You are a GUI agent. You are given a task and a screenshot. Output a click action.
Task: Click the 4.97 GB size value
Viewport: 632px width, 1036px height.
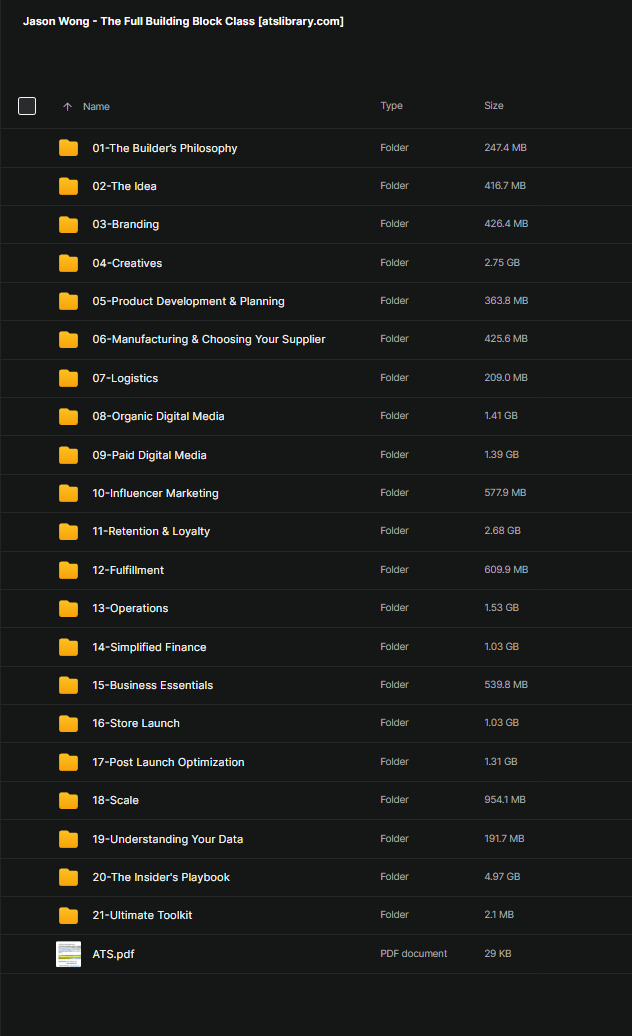tap(502, 877)
